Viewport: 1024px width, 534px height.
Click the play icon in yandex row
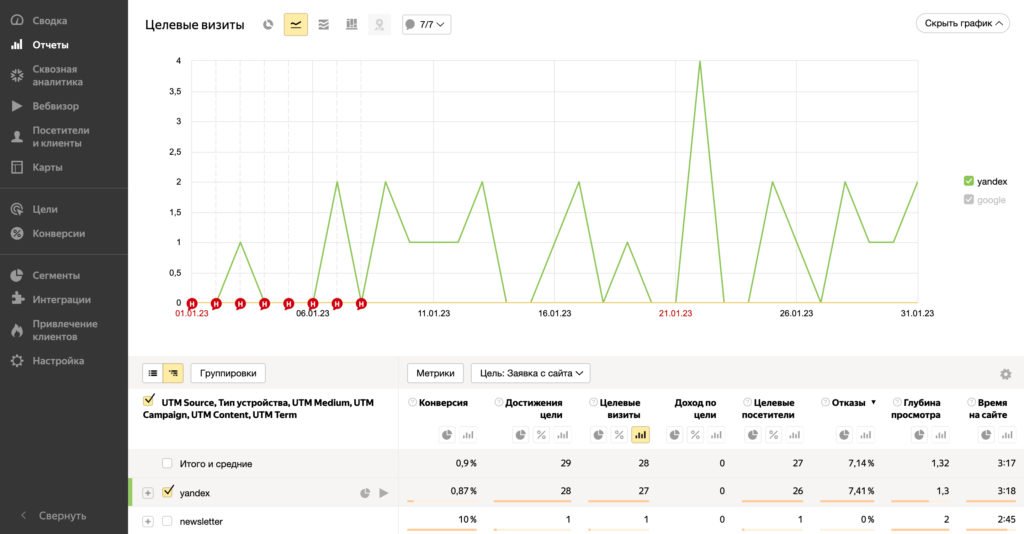click(x=383, y=493)
